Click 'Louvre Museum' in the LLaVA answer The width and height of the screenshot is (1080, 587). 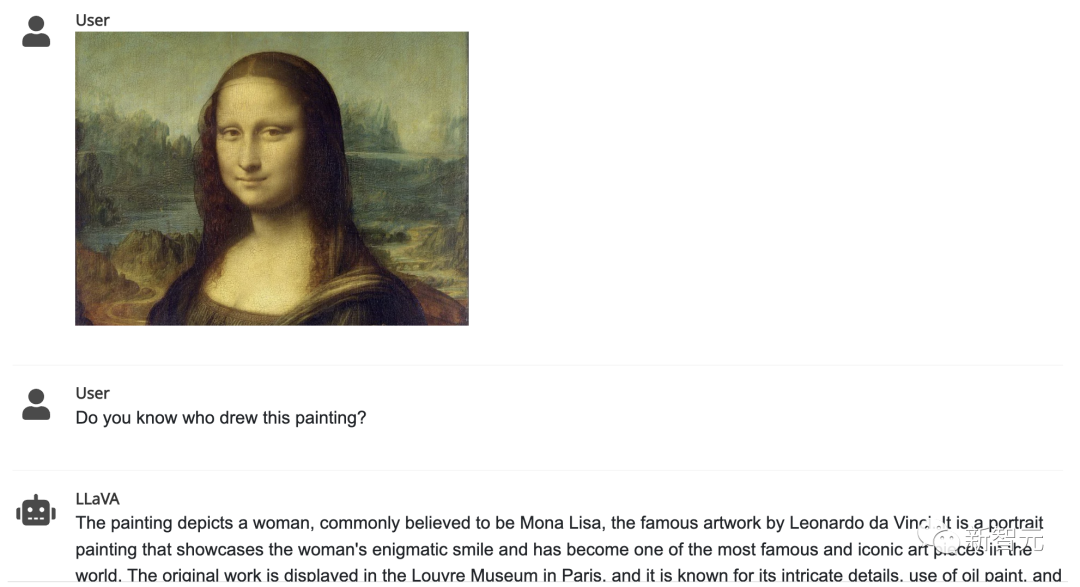point(474,575)
